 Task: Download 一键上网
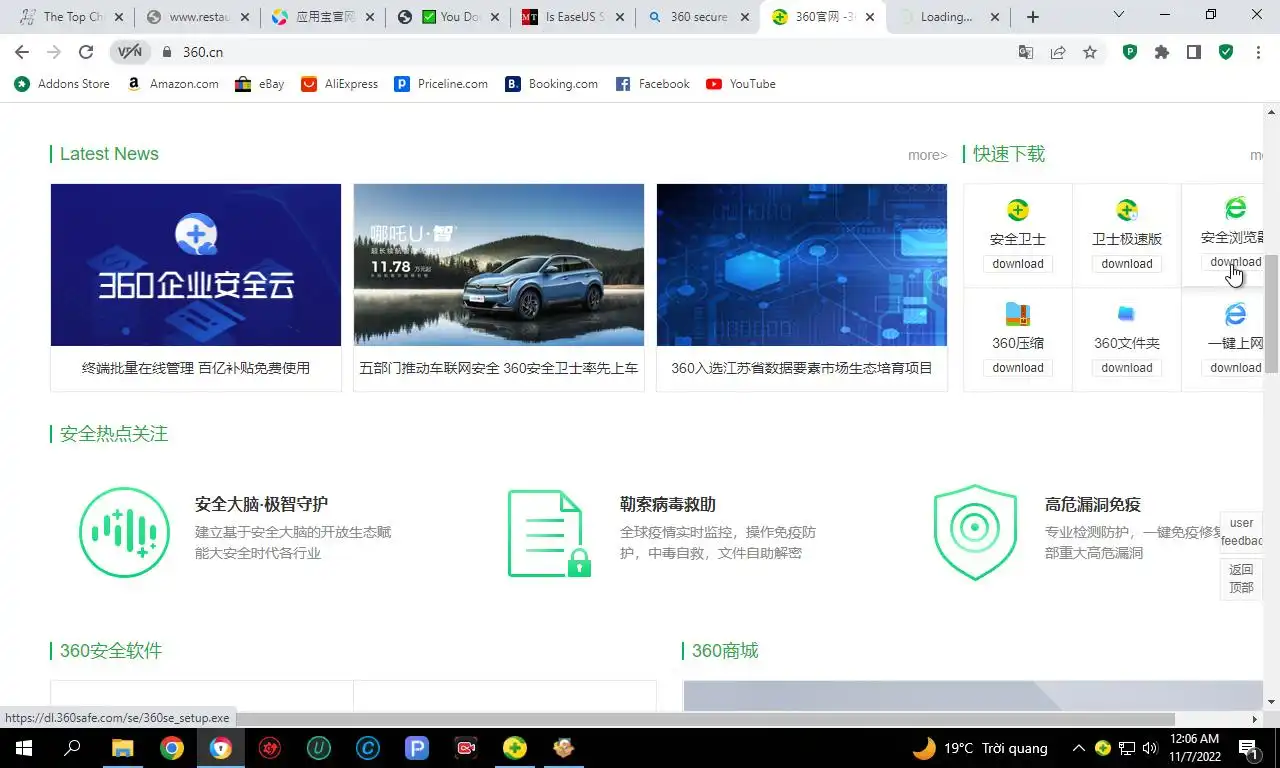click(1234, 368)
